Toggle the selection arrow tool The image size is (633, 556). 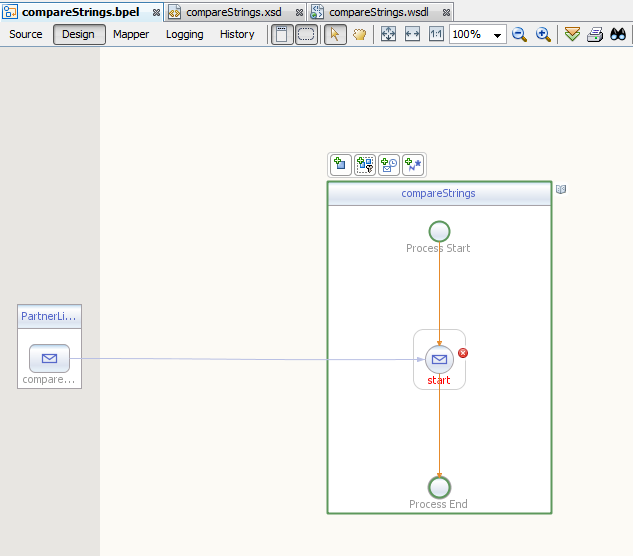335,34
